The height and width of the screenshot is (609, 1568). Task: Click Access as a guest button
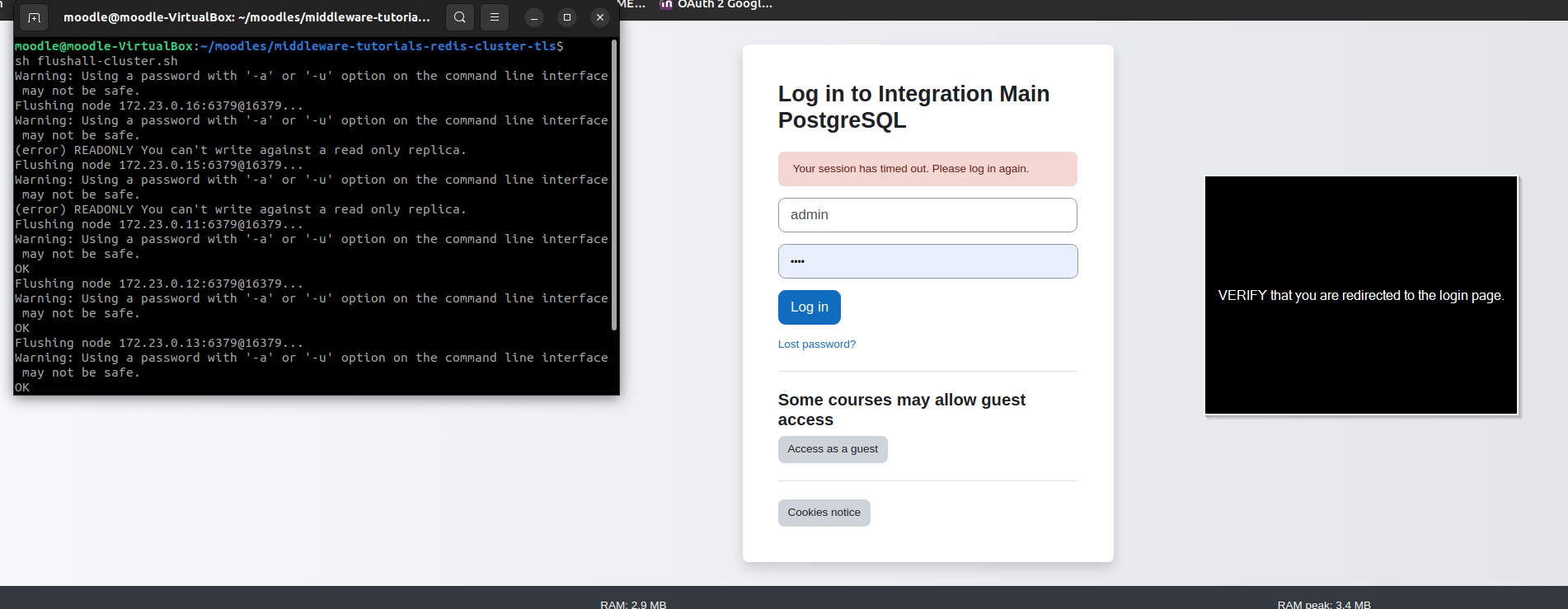click(833, 449)
